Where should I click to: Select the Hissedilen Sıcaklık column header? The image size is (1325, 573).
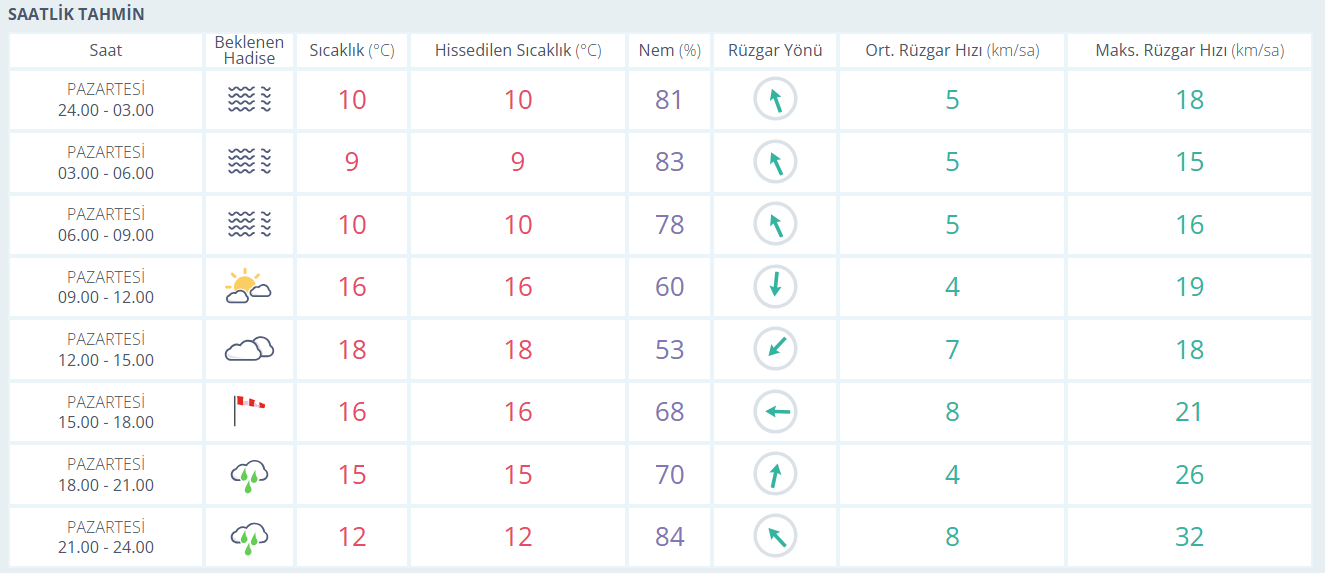click(x=518, y=51)
